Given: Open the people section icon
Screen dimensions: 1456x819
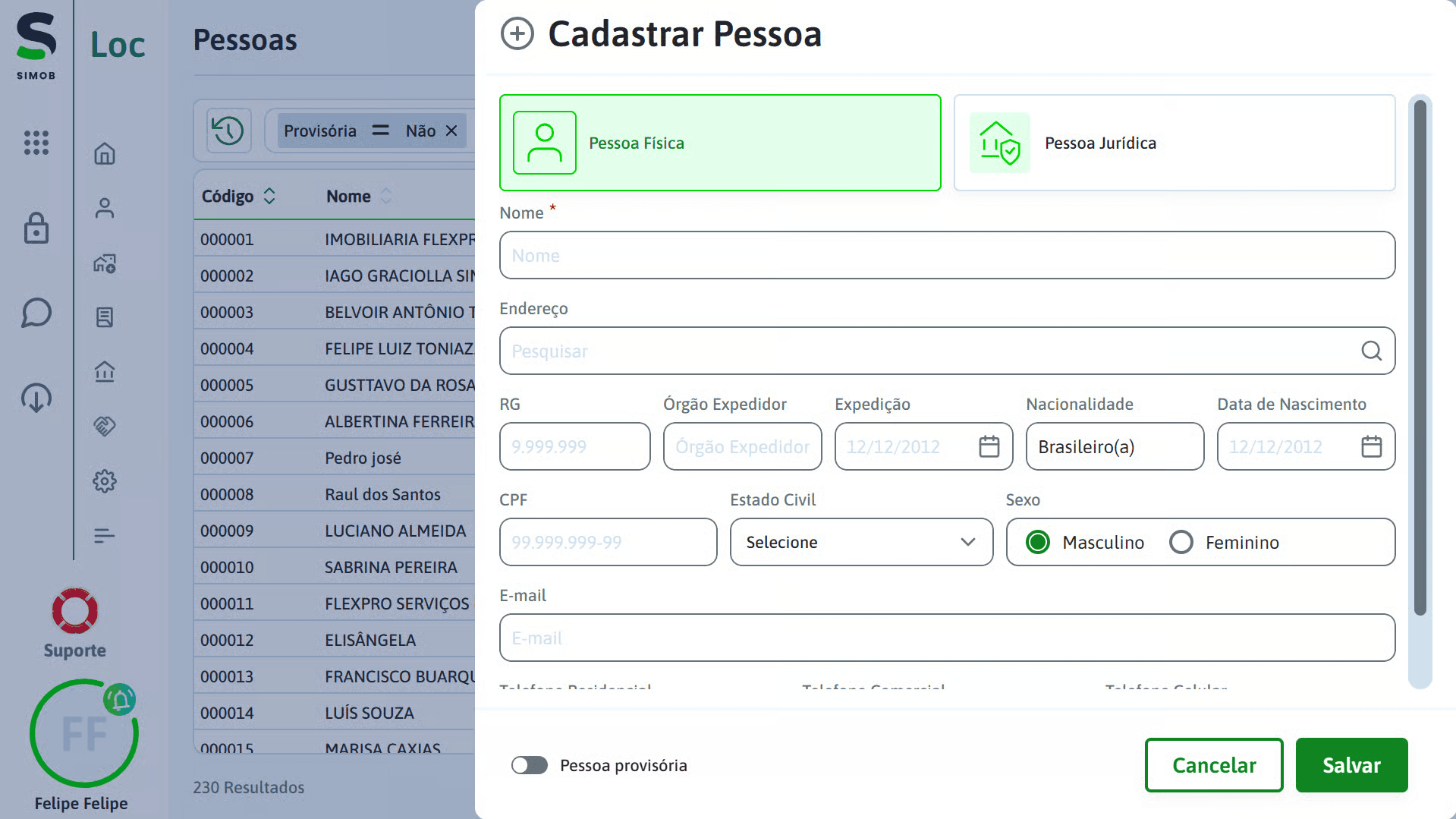Looking at the screenshot, I should point(105,208).
